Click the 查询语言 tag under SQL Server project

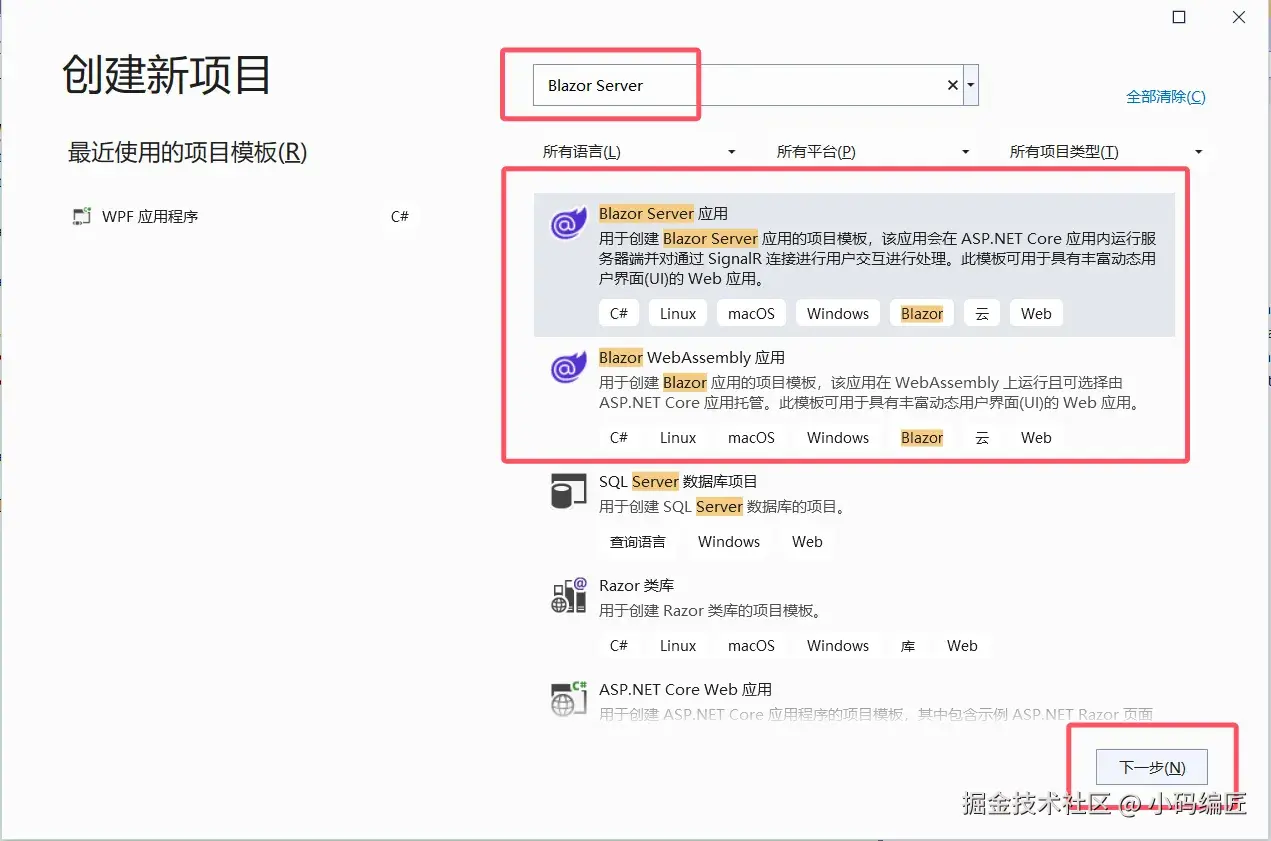[638, 541]
